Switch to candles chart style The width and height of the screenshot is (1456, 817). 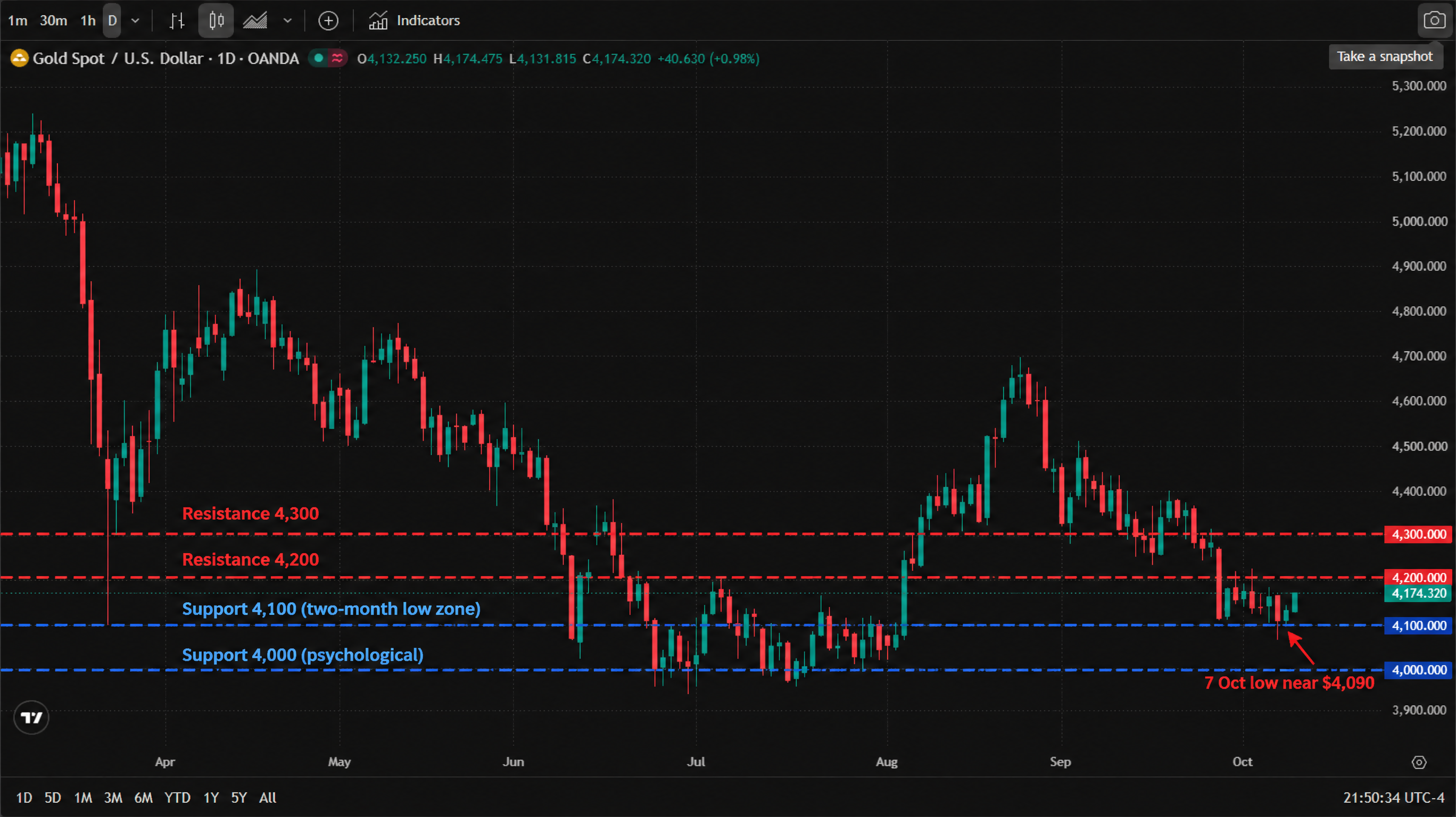pyautogui.click(x=216, y=21)
